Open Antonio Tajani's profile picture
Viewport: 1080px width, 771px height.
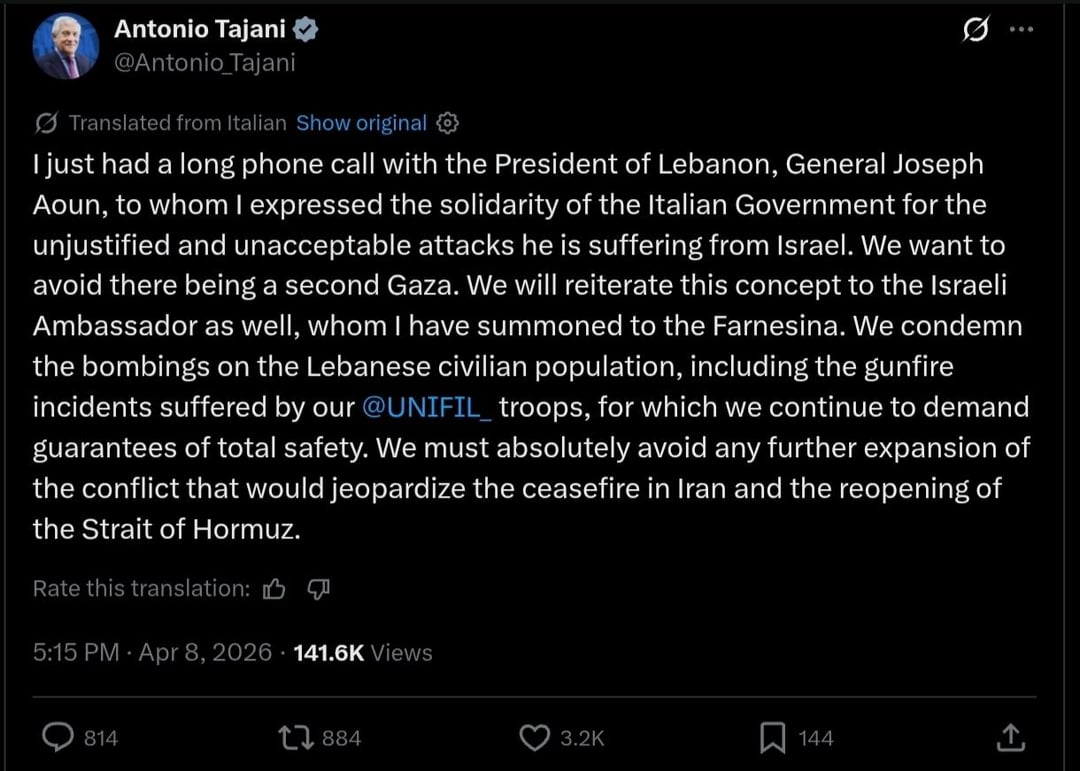pyautogui.click(x=65, y=46)
